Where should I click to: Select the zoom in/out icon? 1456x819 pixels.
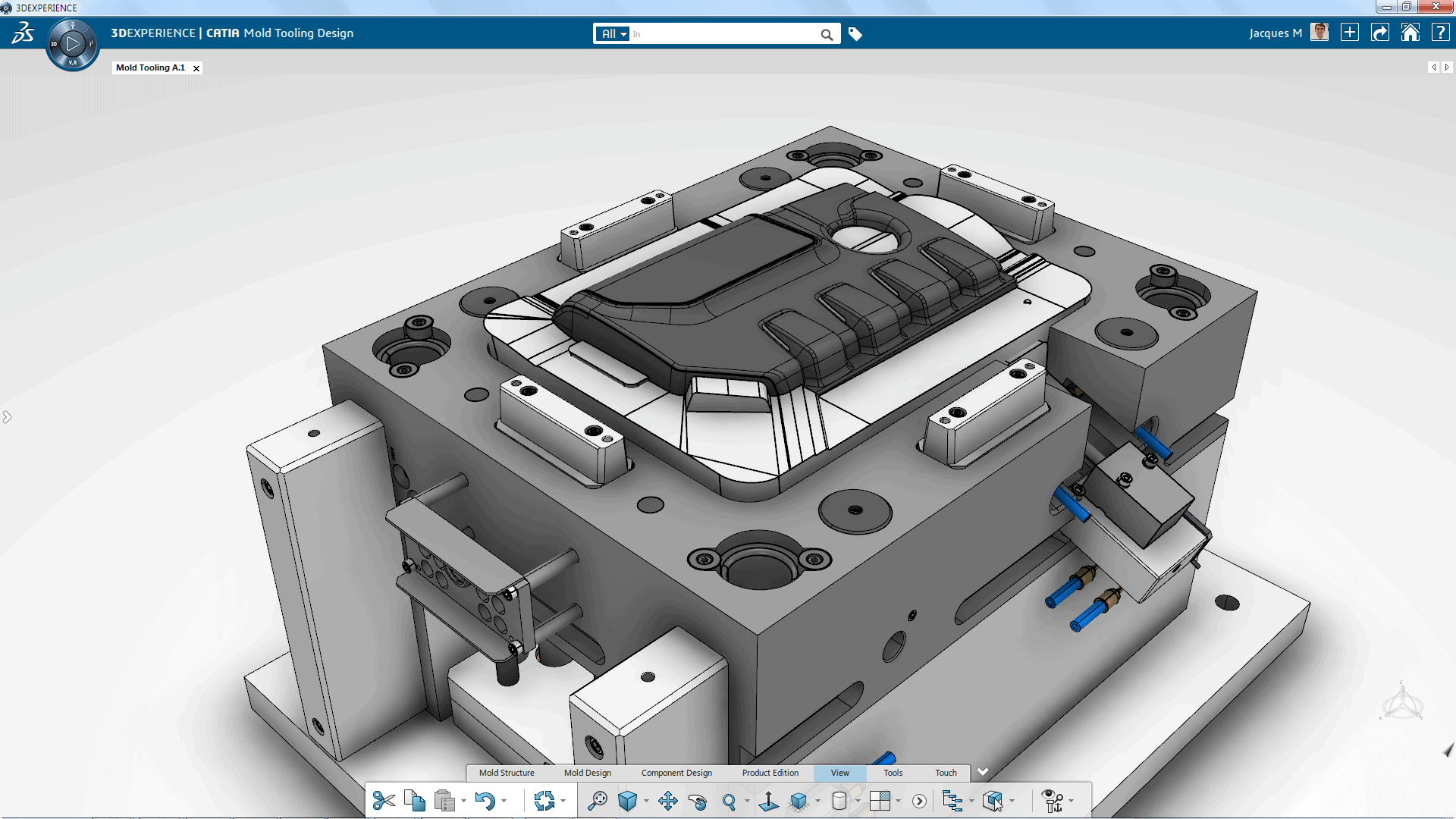pyautogui.click(x=729, y=799)
